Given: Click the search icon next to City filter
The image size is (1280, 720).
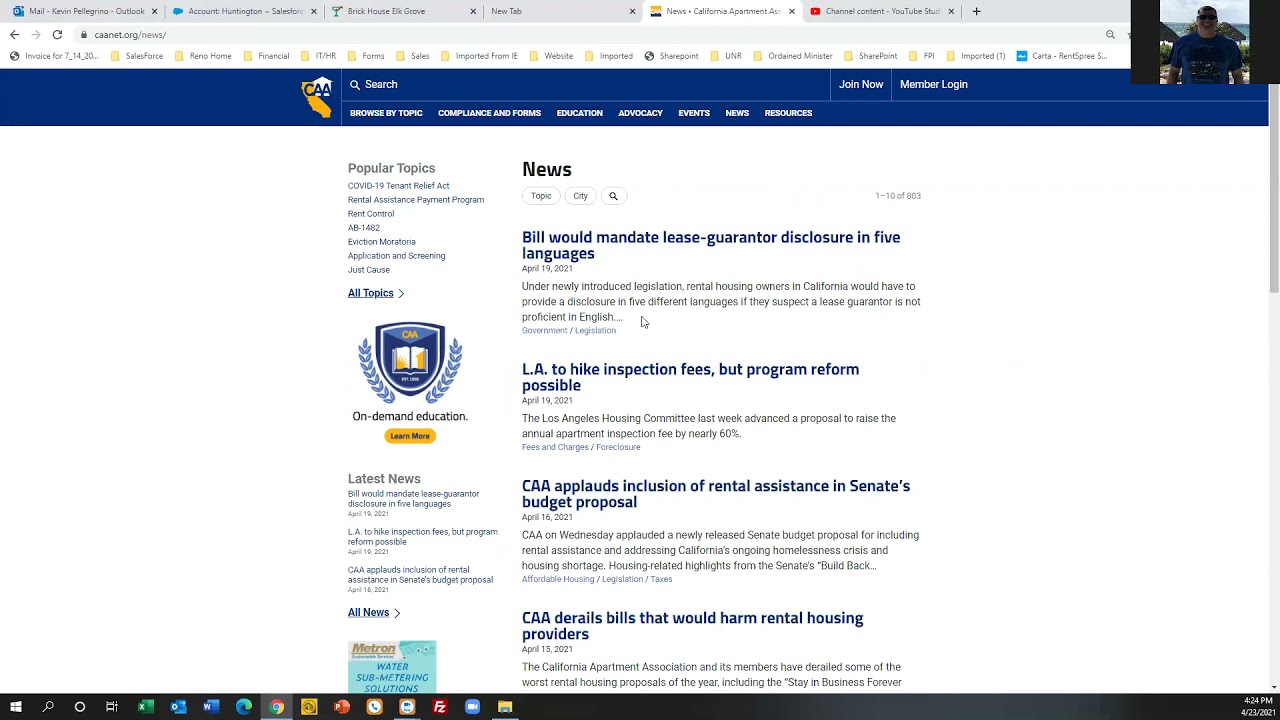Looking at the screenshot, I should point(613,196).
